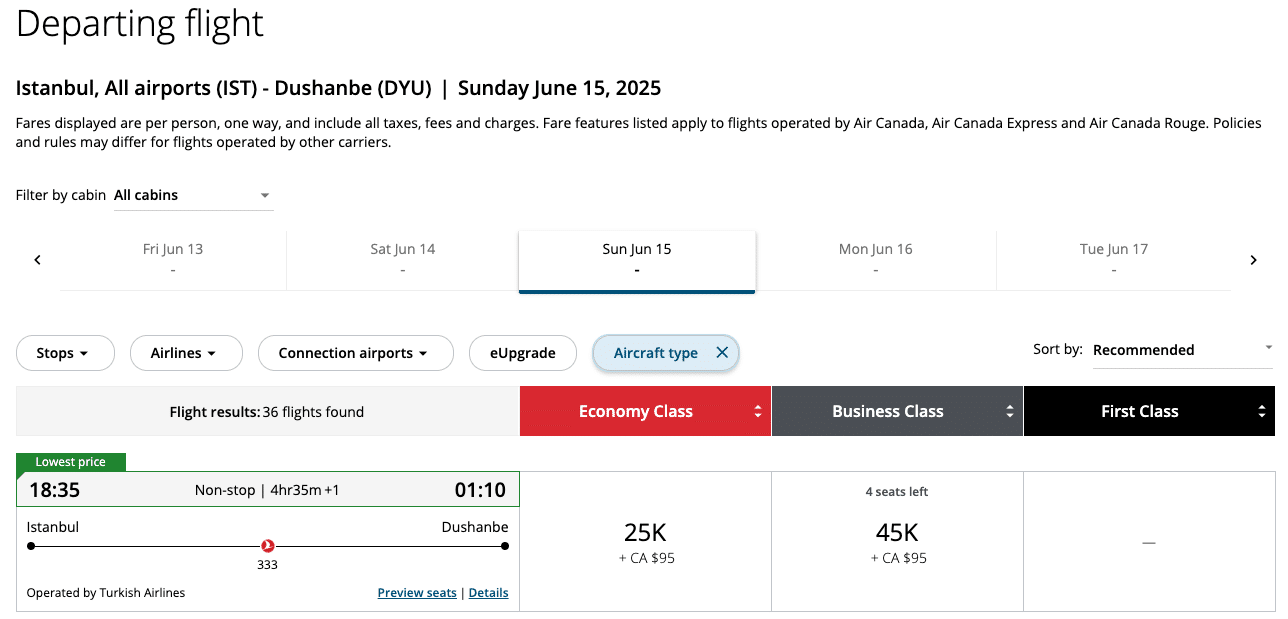The width and height of the screenshot is (1288, 619).
Task: Sort by First Class column arrows
Action: (x=1262, y=412)
